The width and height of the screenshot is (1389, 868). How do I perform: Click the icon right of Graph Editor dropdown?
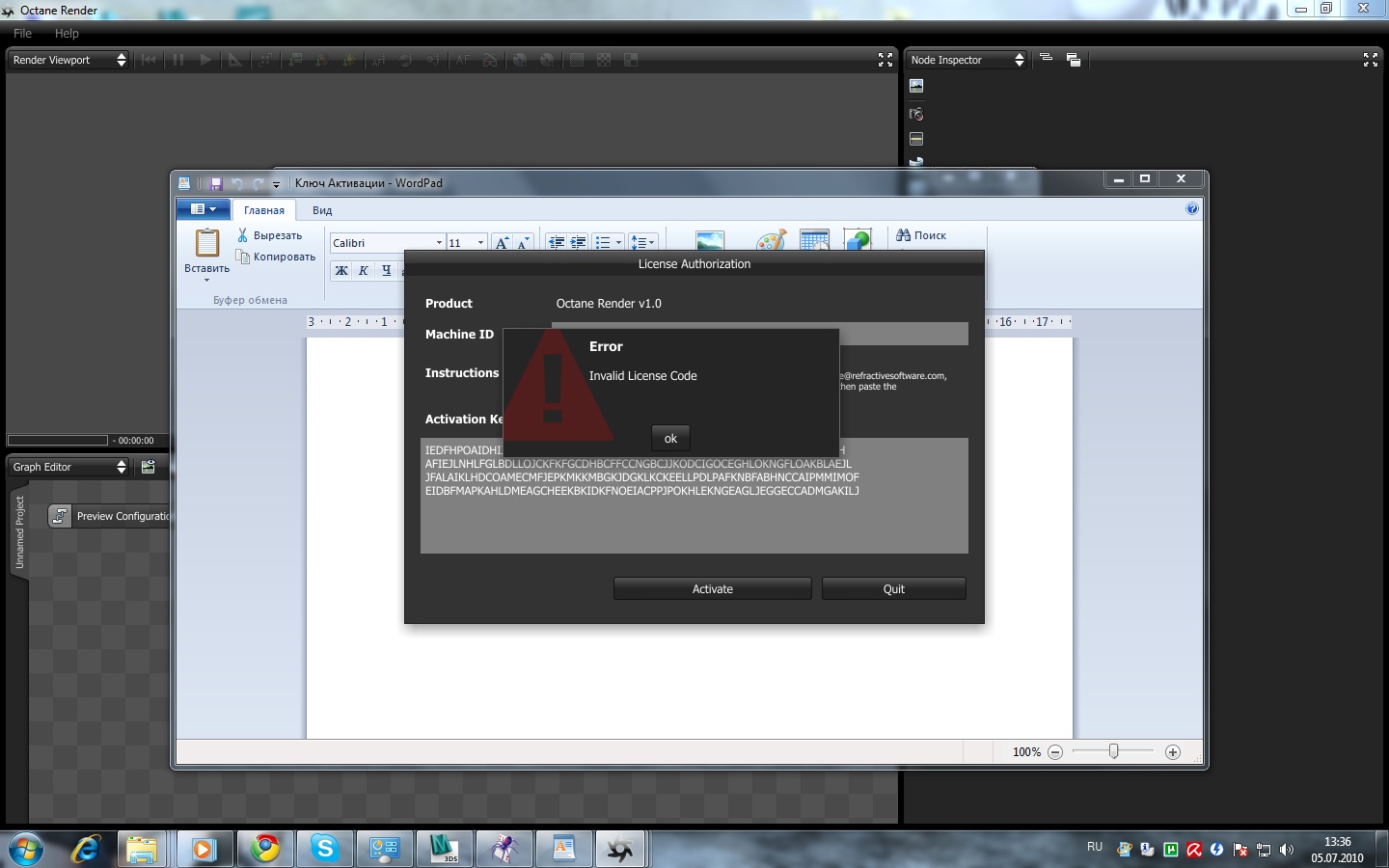(148, 467)
